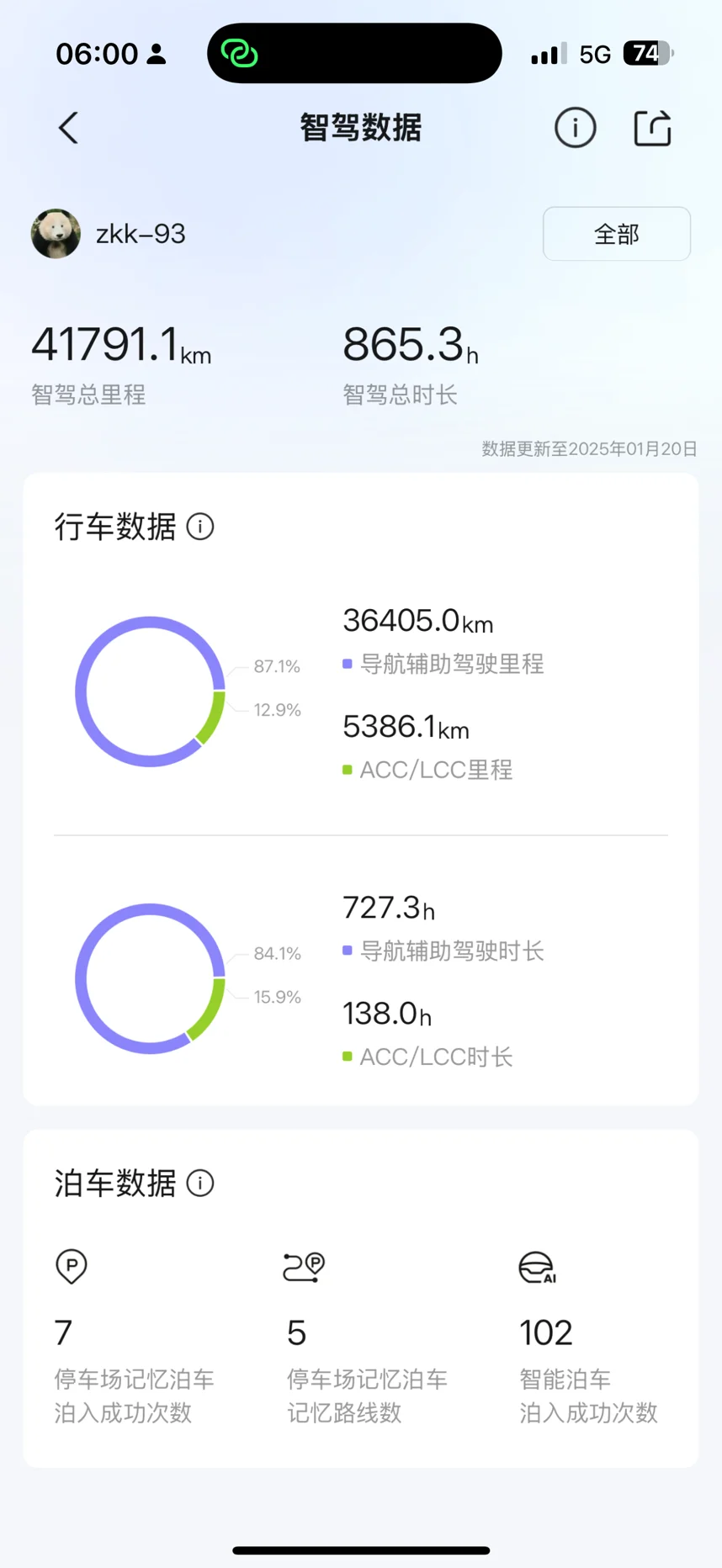Tap the zkk-93 username
722x1568 pixels.
coord(141,234)
